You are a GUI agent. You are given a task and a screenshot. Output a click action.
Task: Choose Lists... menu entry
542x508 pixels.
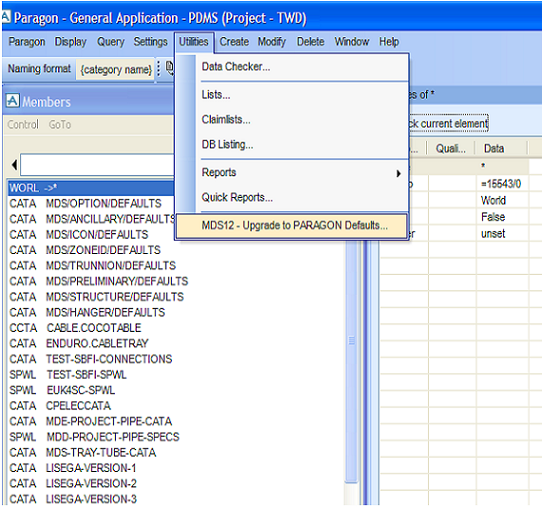point(292,95)
